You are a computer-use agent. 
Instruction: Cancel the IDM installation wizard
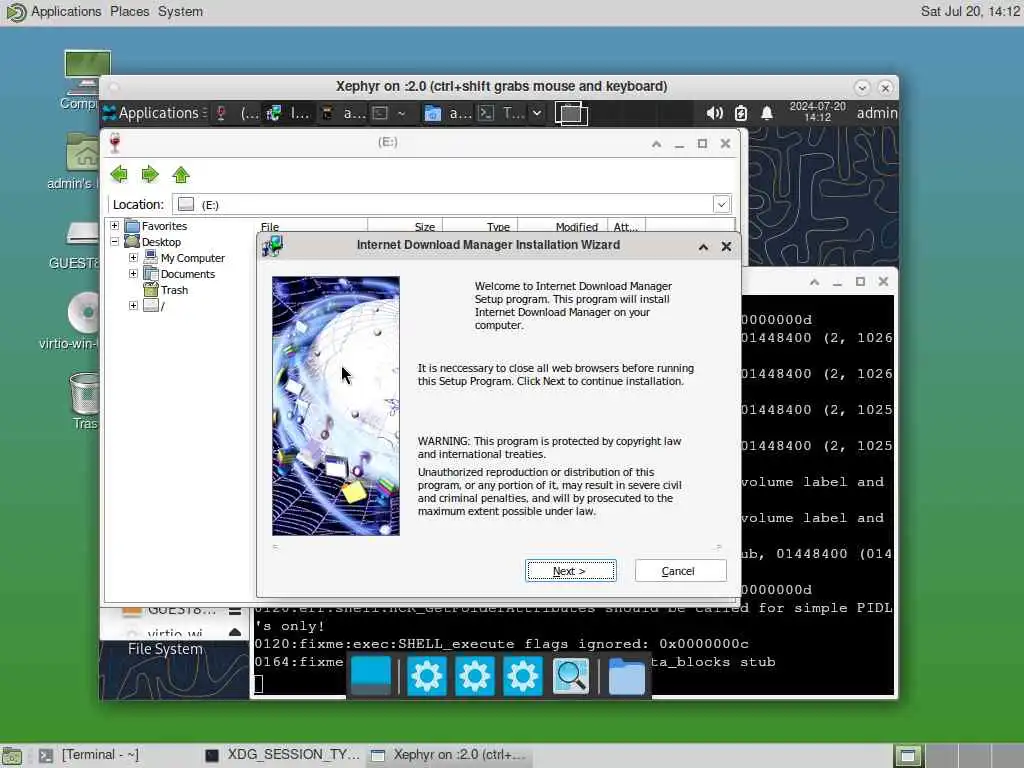coord(680,571)
